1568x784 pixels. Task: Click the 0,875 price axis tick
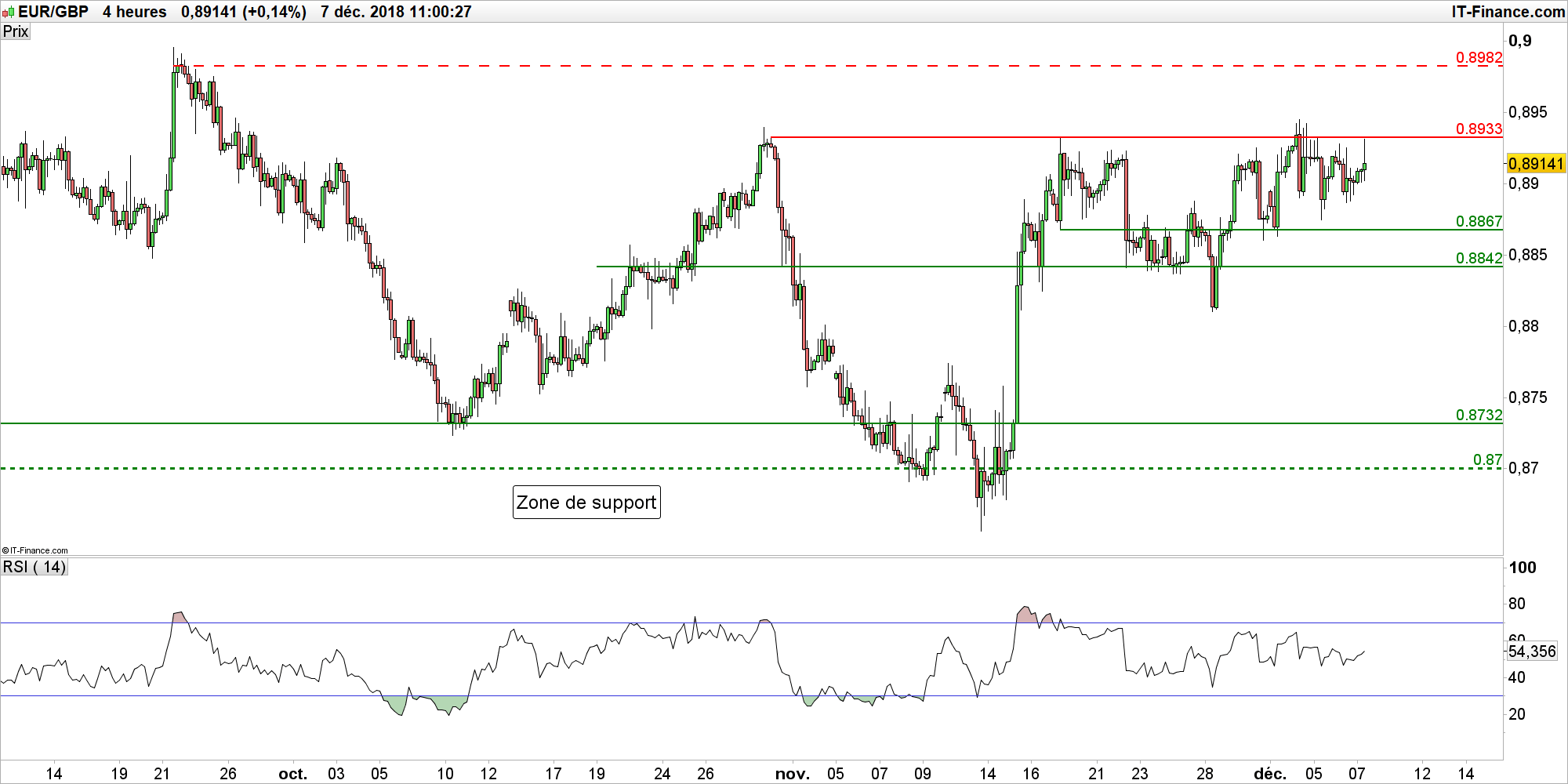1528,397
